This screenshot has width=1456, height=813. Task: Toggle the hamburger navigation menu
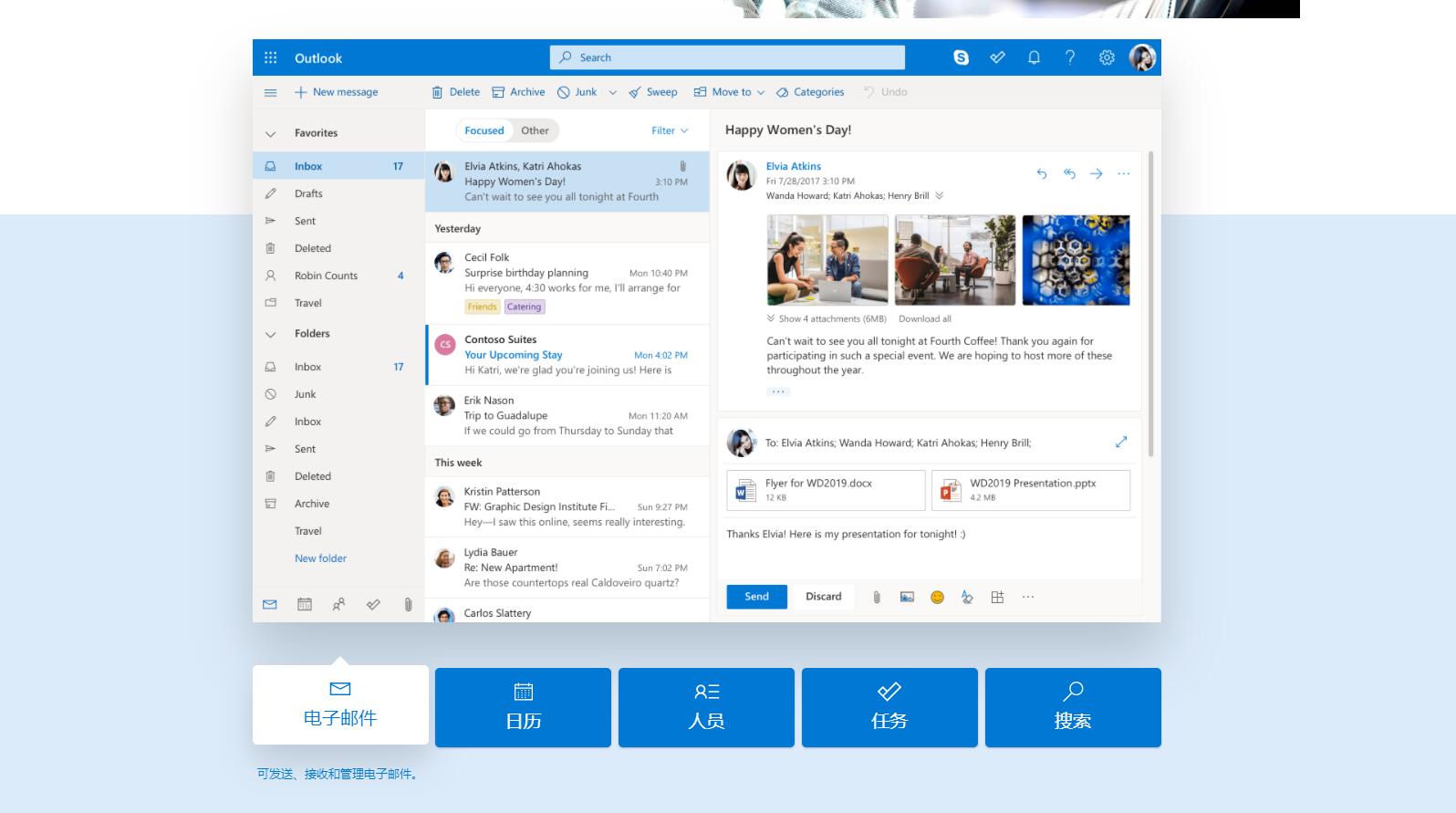pyautogui.click(x=270, y=92)
